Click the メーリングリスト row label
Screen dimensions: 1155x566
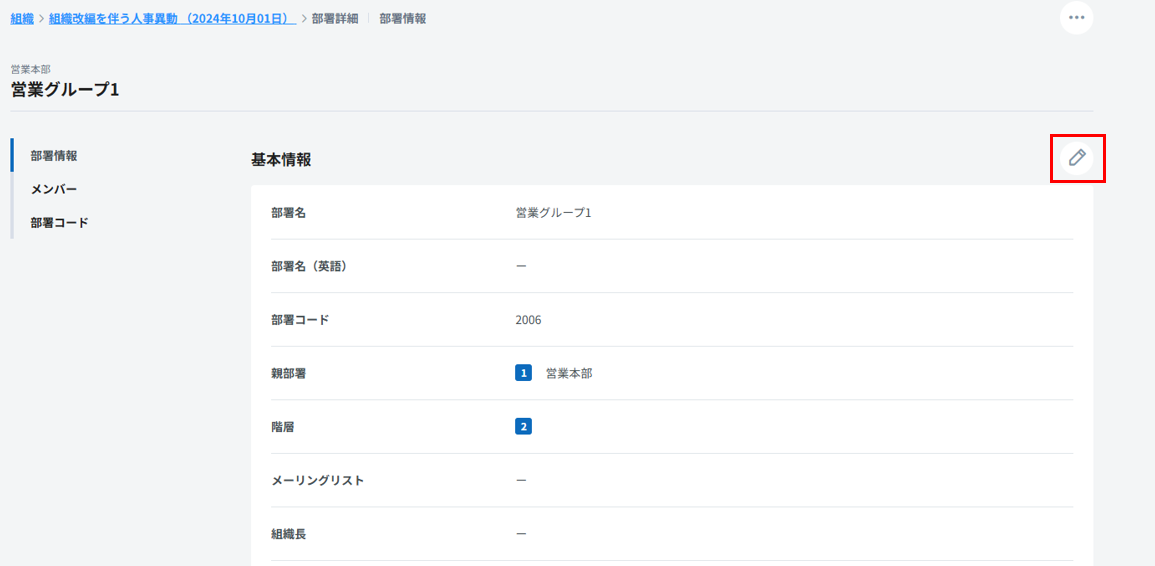click(317, 480)
